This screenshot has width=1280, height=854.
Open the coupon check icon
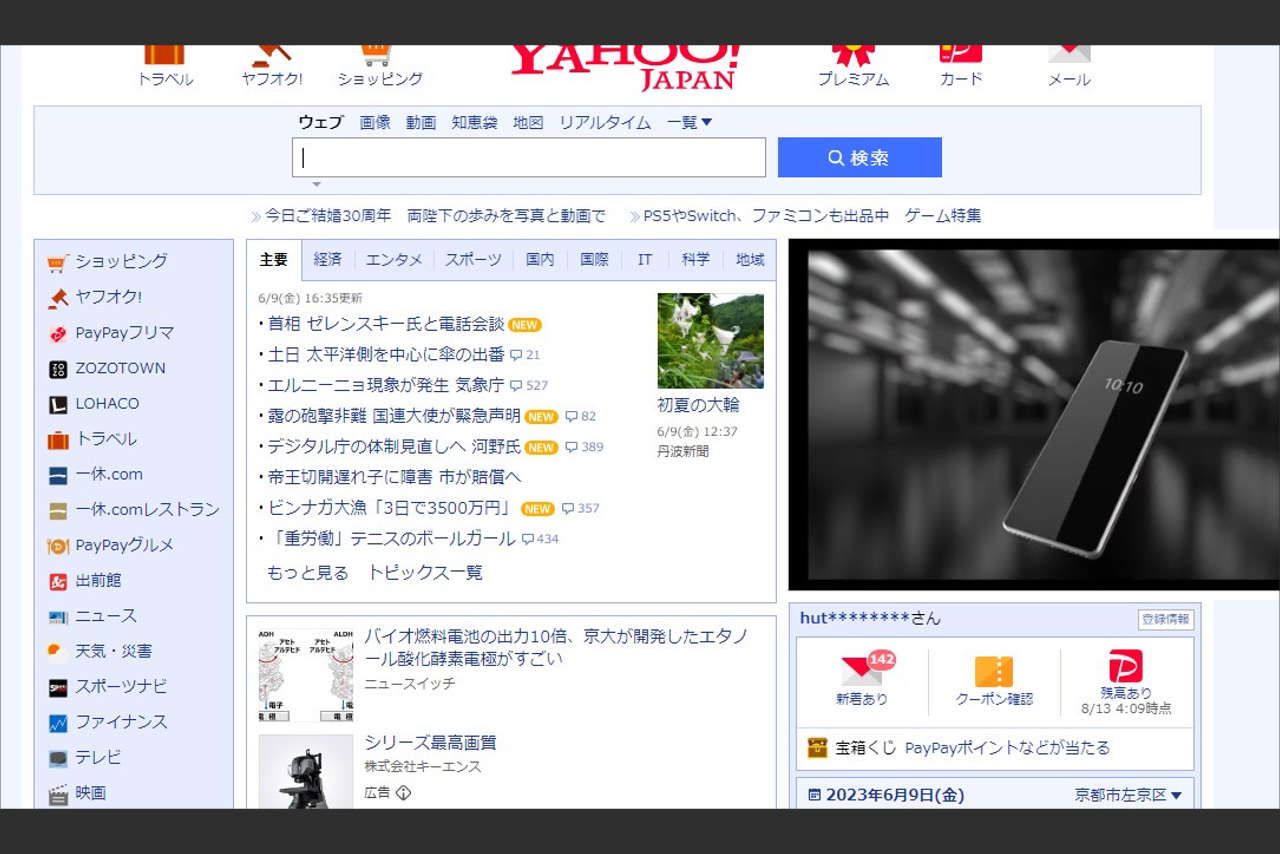[993, 671]
